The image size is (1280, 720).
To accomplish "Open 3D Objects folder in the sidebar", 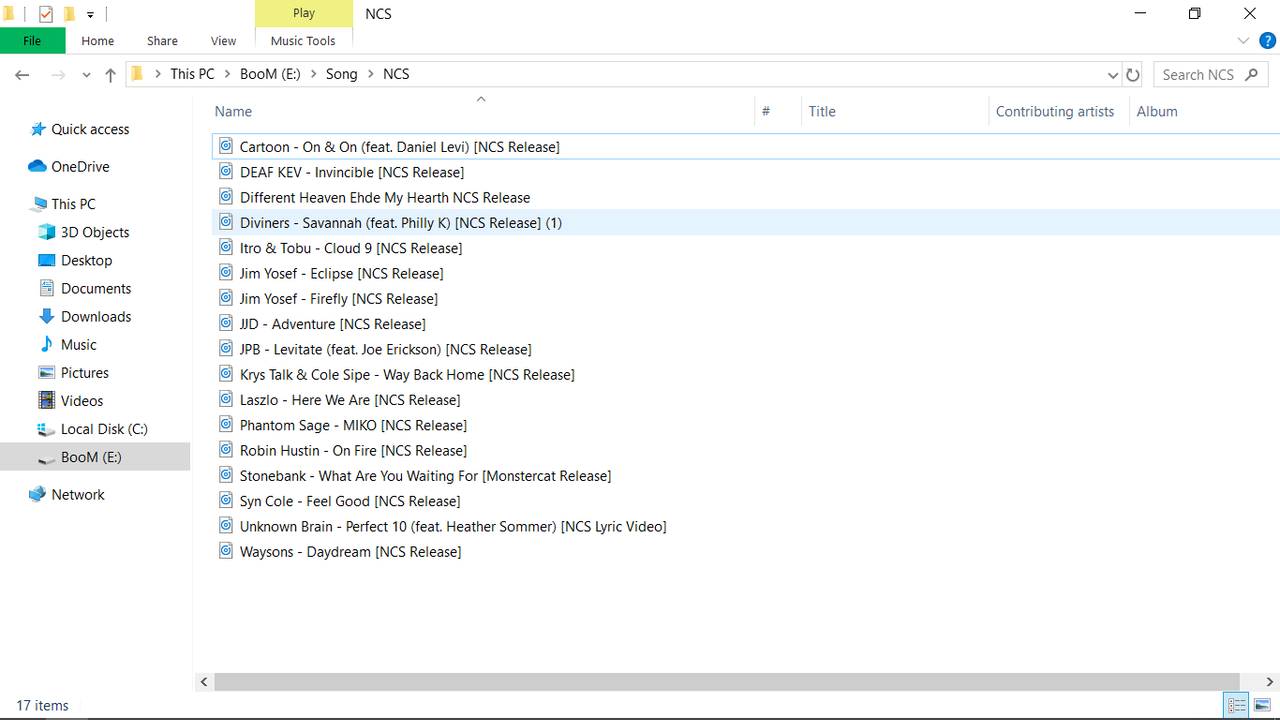I will point(84,232).
